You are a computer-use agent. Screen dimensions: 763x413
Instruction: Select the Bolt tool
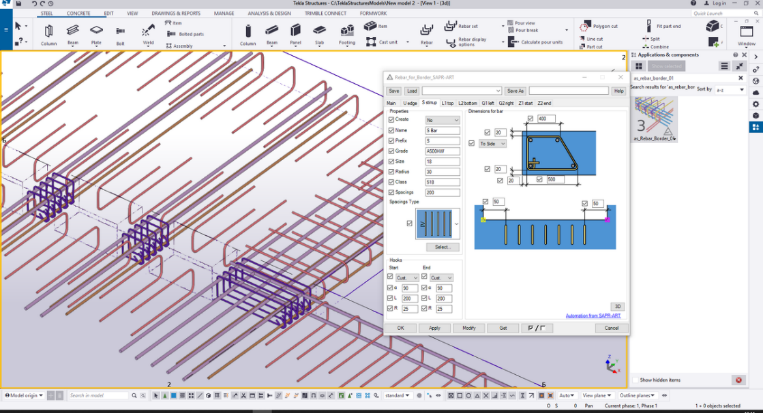[120, 35]
